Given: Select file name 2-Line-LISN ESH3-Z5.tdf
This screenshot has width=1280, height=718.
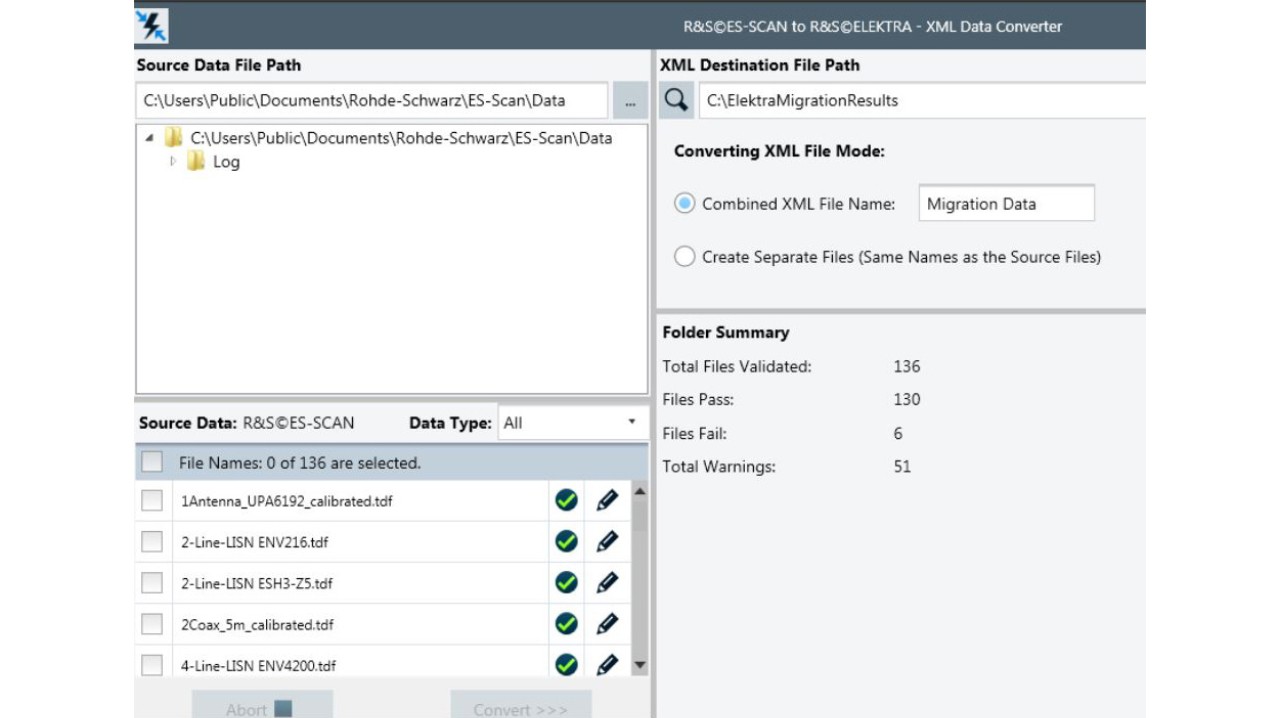Looking at the screenshot, I should tap(257, 583).
